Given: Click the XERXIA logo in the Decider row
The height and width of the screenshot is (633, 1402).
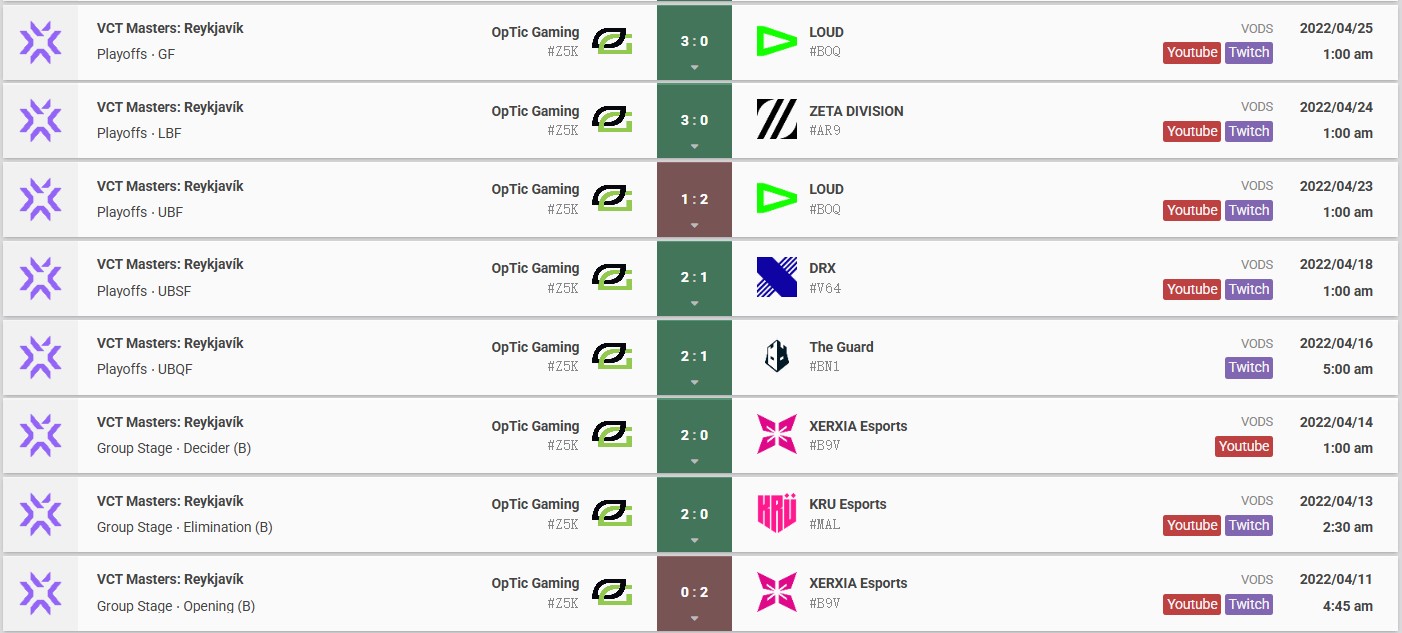Looking at the screenshot, I should [776, 435].
